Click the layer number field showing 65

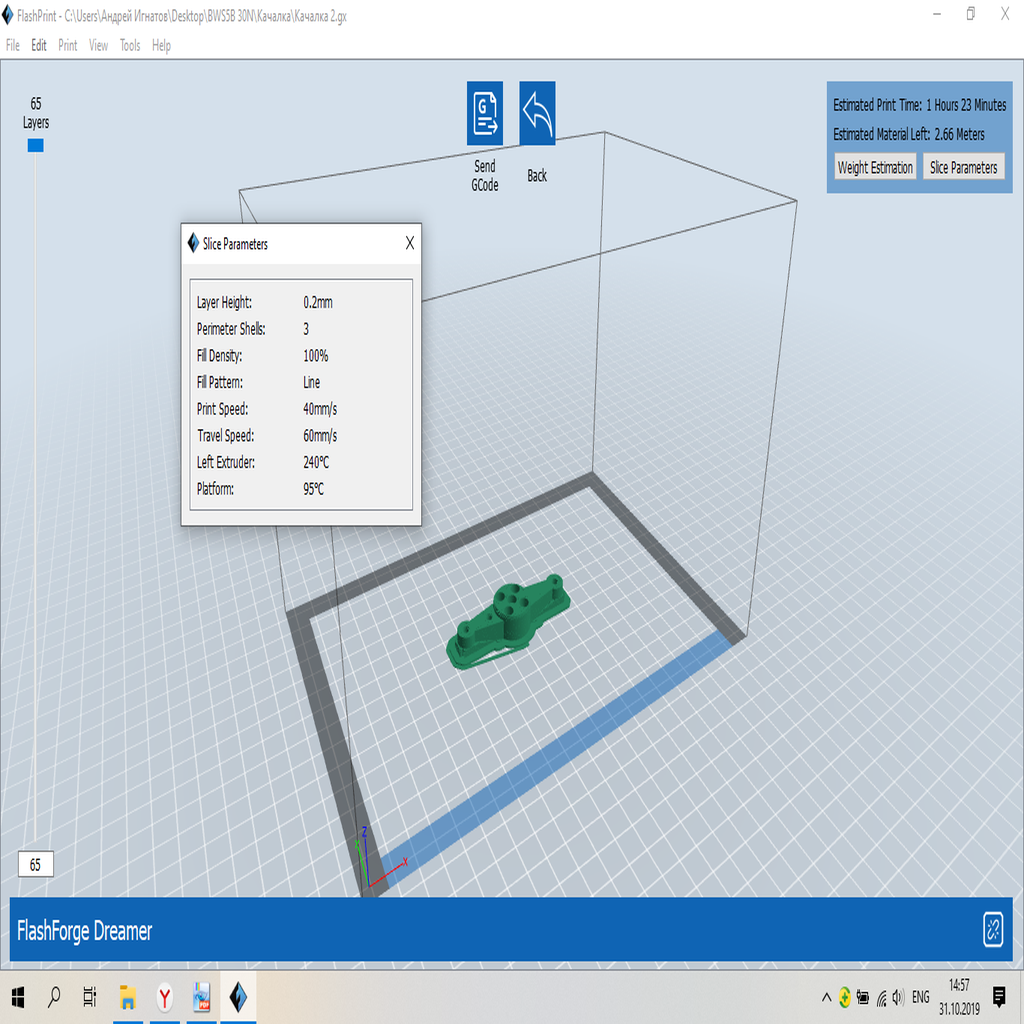click(35, 865)
